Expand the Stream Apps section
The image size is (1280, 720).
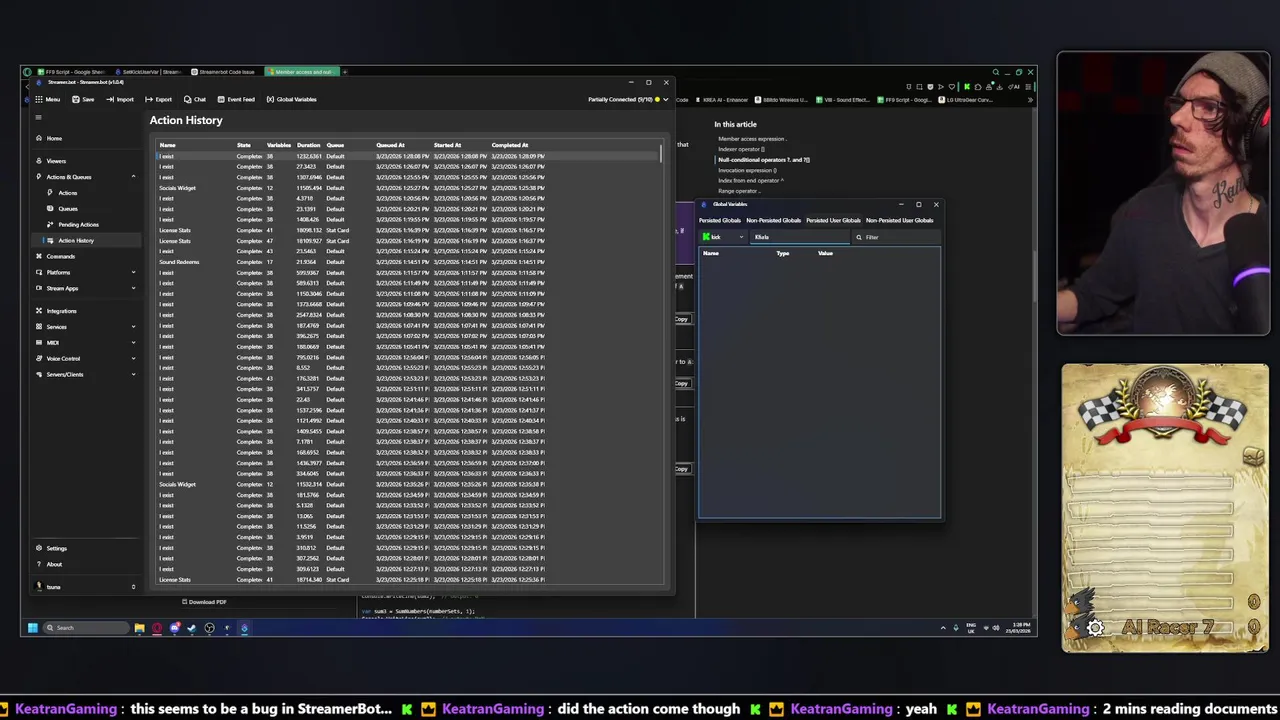point(85,288)
